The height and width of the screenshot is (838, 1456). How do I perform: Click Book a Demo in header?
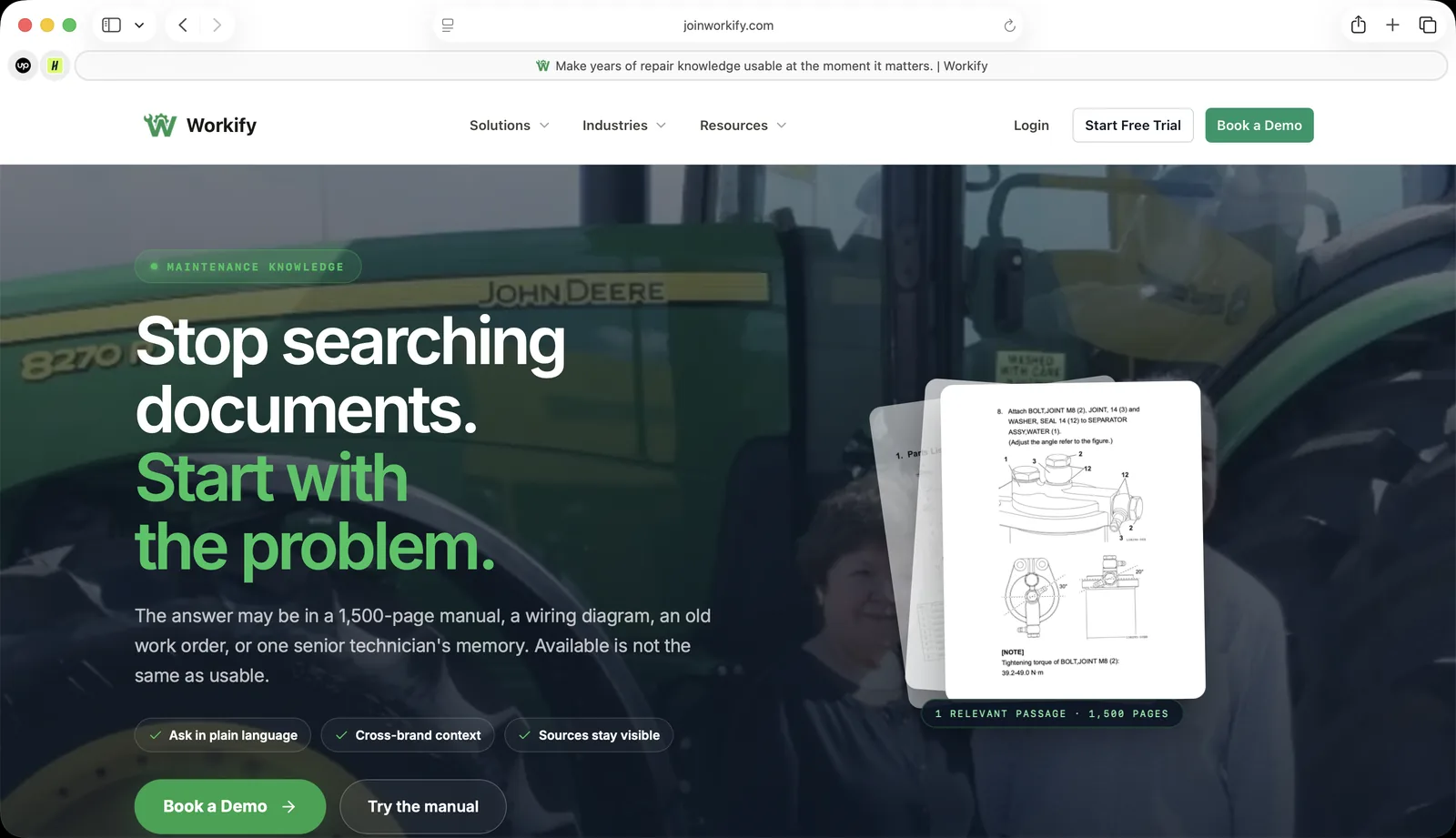click(1259, 126)
